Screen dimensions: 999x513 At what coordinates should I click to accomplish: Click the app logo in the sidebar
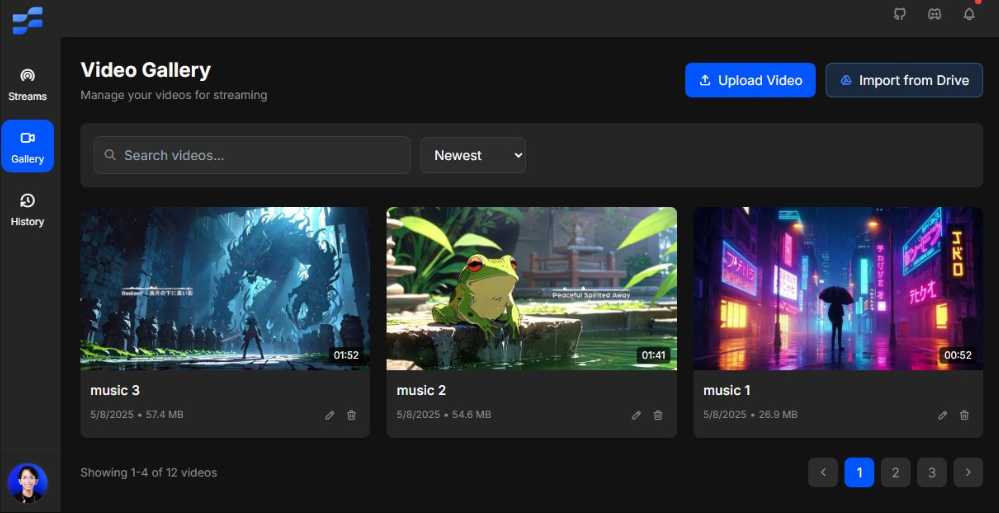[x=27, y=19]
